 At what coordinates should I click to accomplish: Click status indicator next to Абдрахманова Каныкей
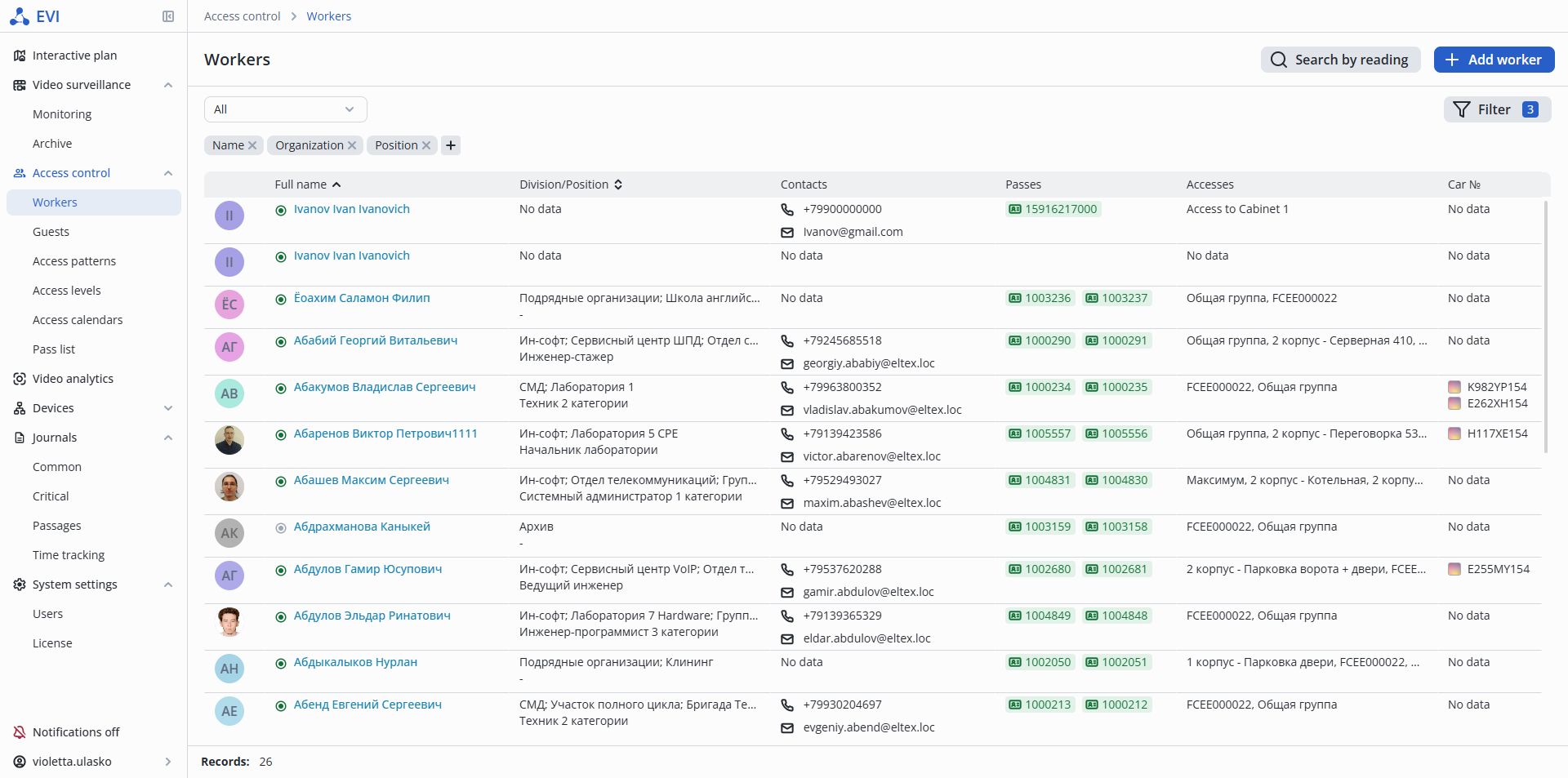click(x=281, y=527)
